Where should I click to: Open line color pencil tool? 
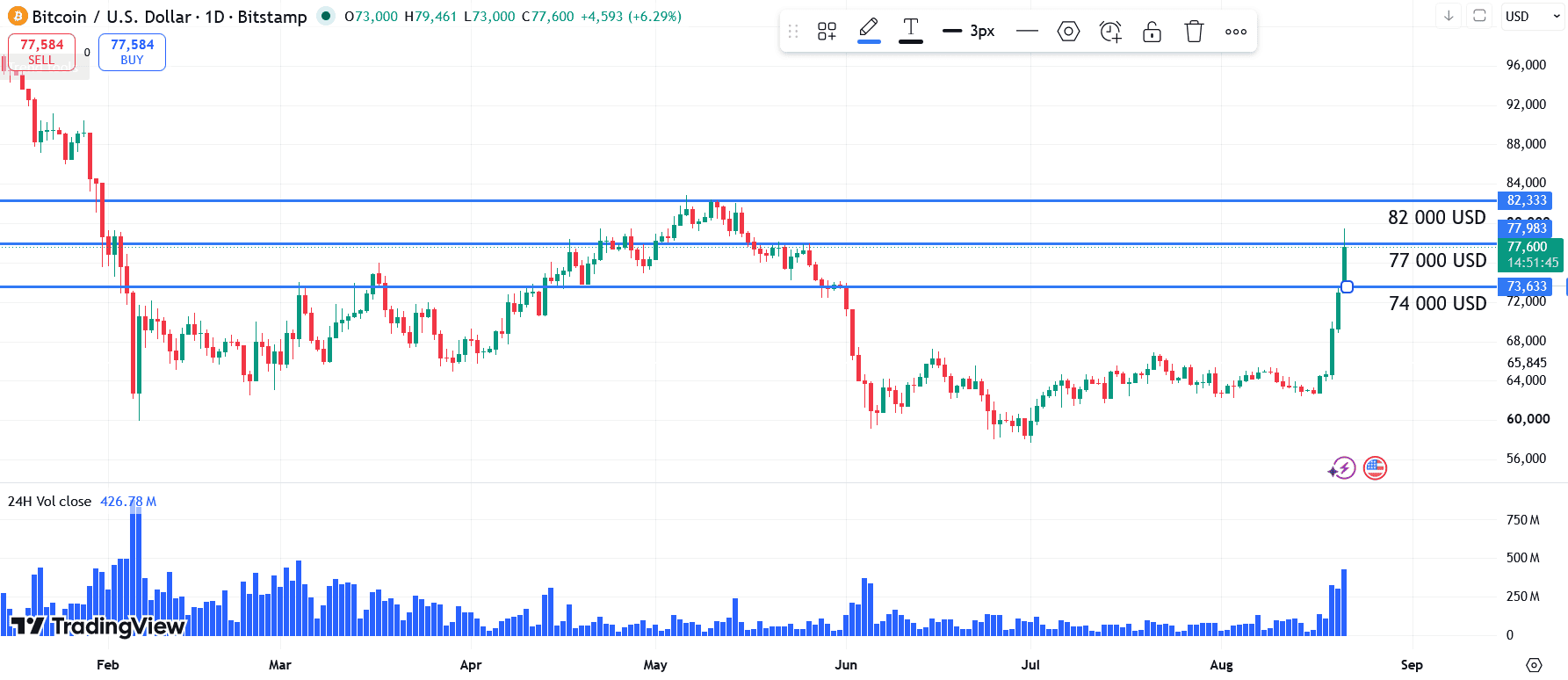click(x=869, y=30)
